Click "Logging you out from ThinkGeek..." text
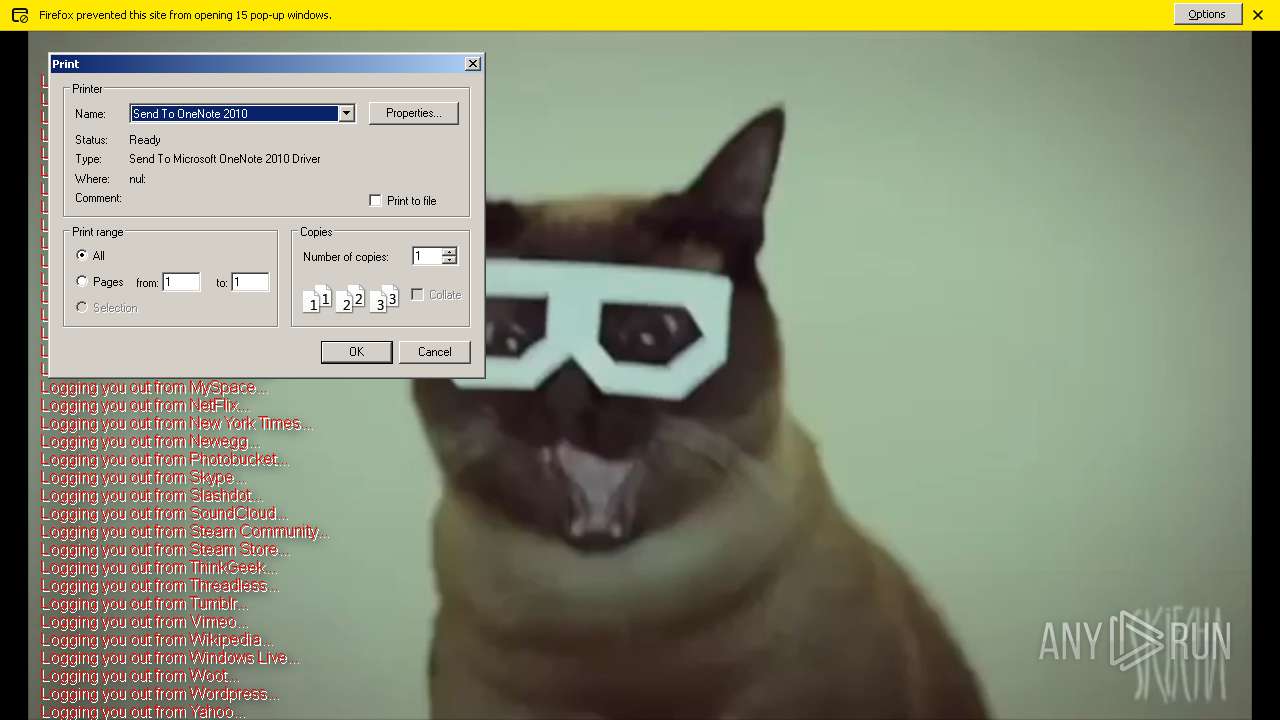This screenshot has height=720, width=1280. pos(159,568)
